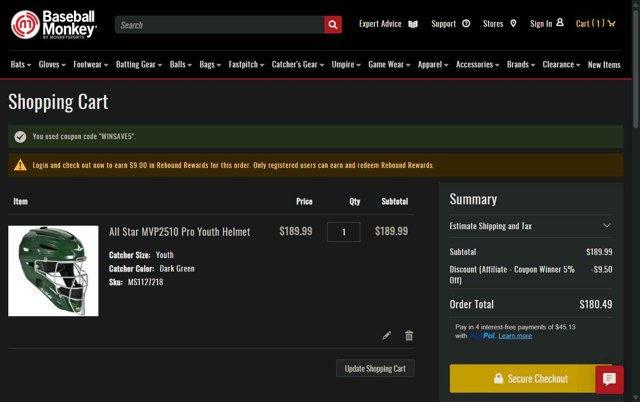Click the red search magnifier button
The image size is (640, 402).
333,25
